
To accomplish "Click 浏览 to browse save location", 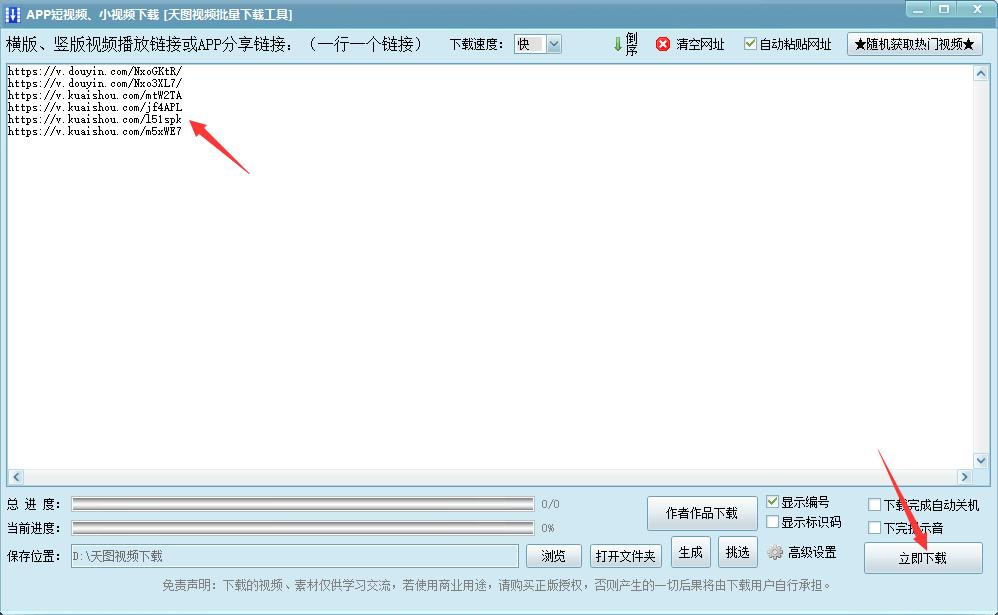I will click(x=554, y=557).
